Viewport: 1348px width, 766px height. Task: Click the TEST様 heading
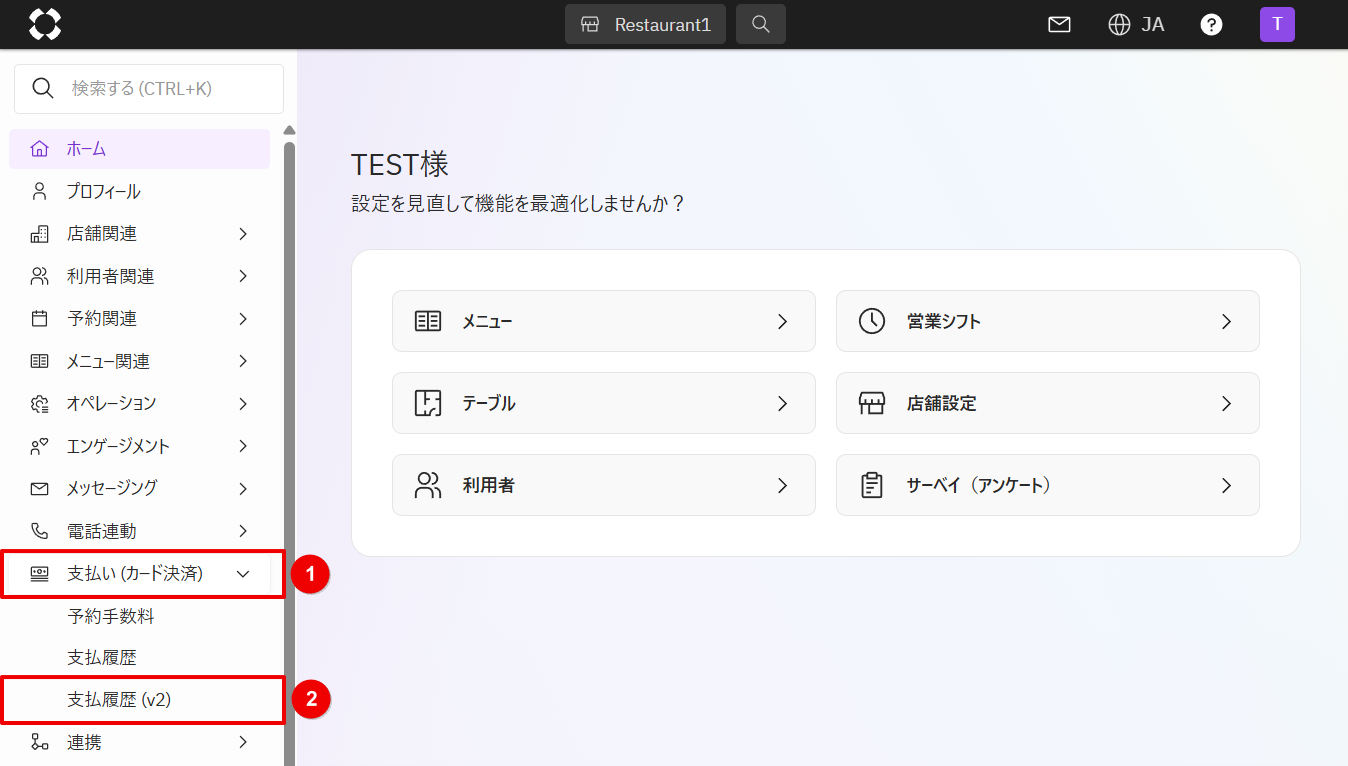pos(400,165)
